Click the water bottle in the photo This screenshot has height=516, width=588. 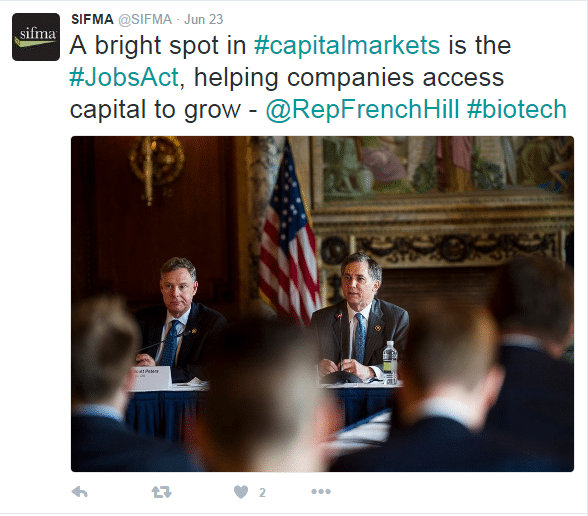[x=390, y=362]
